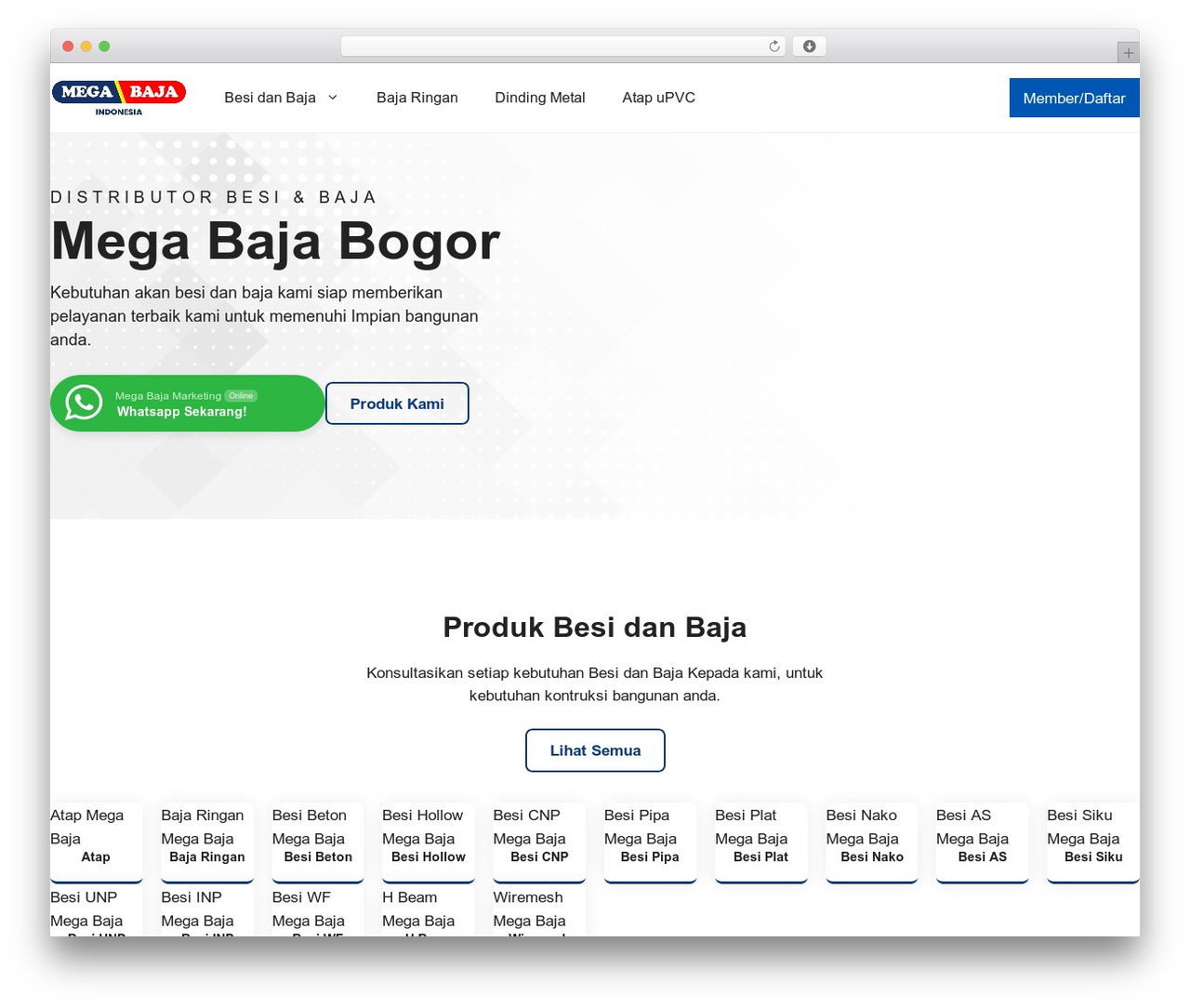Click the green maximize window button
1190x1008 pixels.
point(104,46)
